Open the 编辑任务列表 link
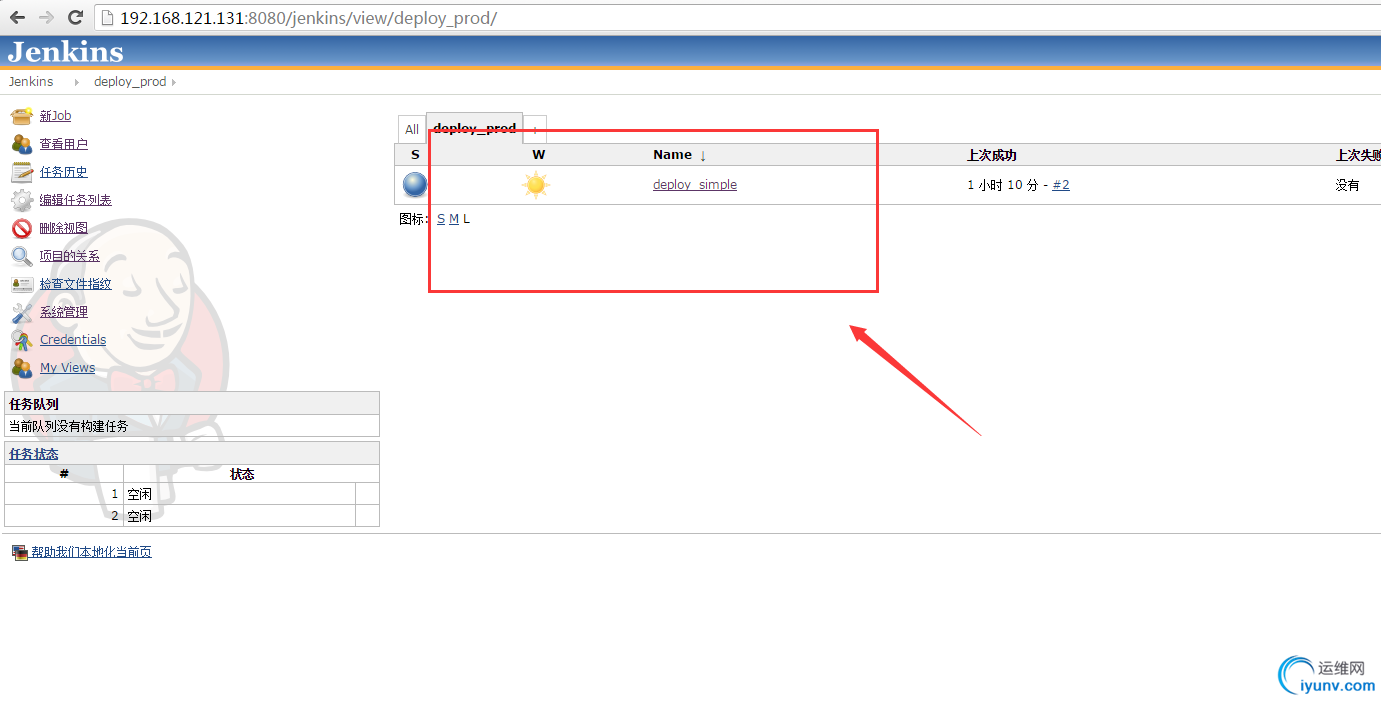 tap(76, 200)
